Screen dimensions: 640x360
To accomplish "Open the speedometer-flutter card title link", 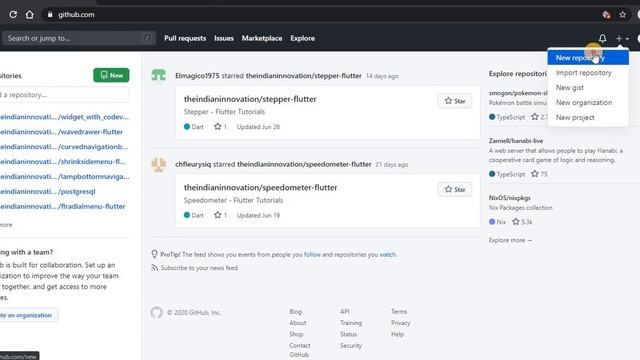I will [260, 187].
